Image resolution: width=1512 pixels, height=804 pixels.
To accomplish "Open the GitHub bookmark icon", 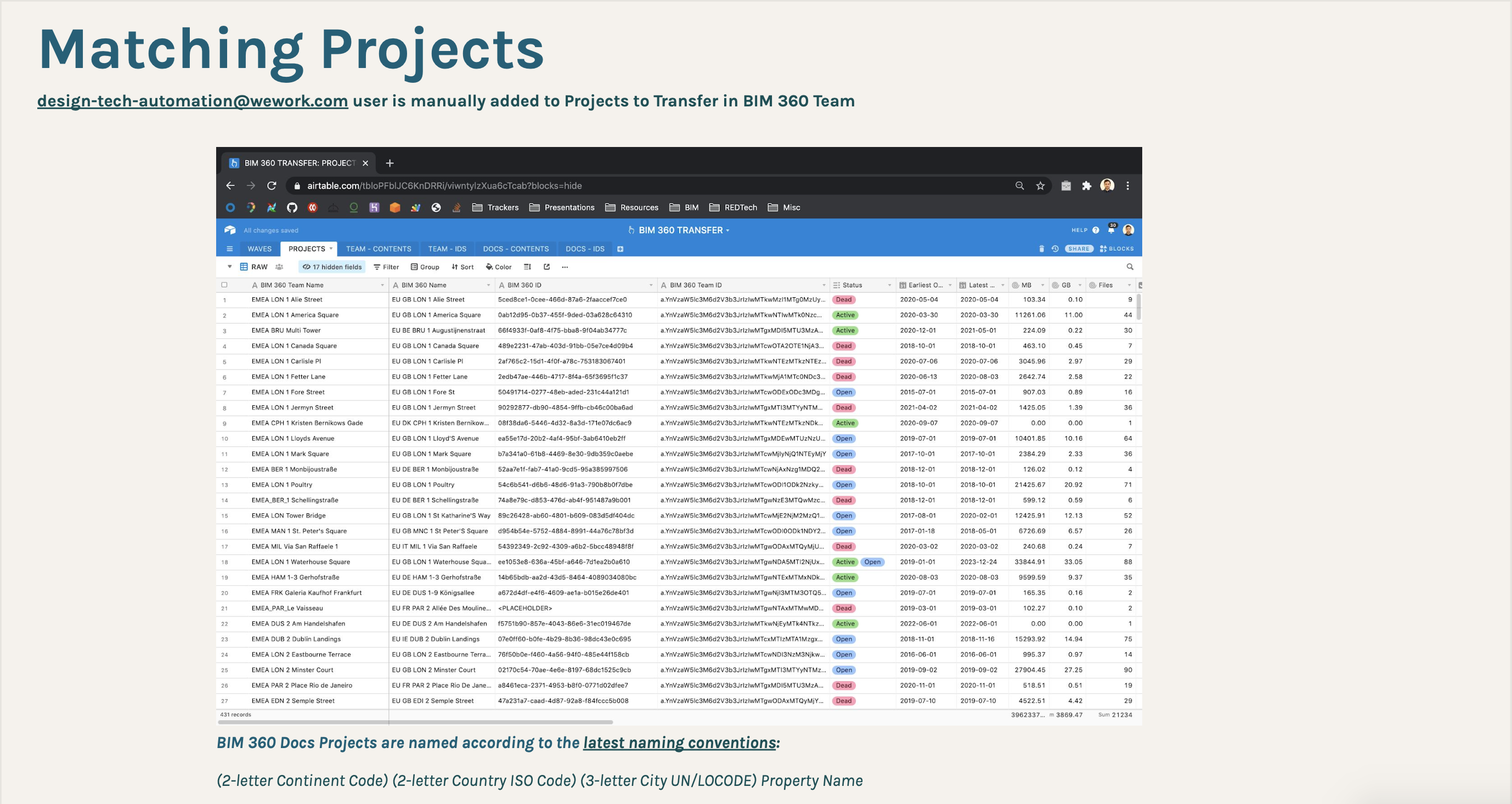I will 292,207.
